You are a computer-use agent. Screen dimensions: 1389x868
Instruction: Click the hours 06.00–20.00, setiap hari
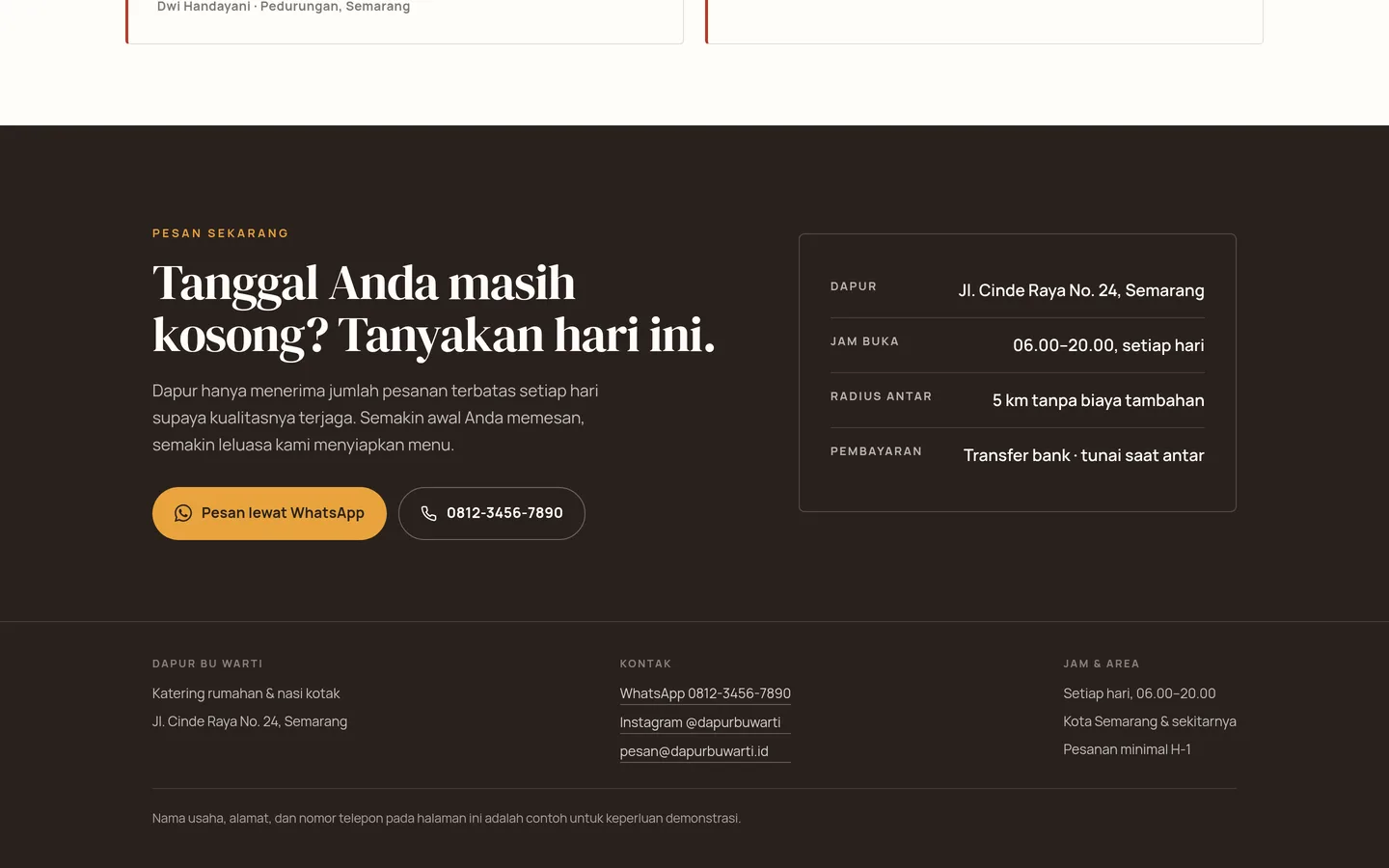coord(1108,345)
